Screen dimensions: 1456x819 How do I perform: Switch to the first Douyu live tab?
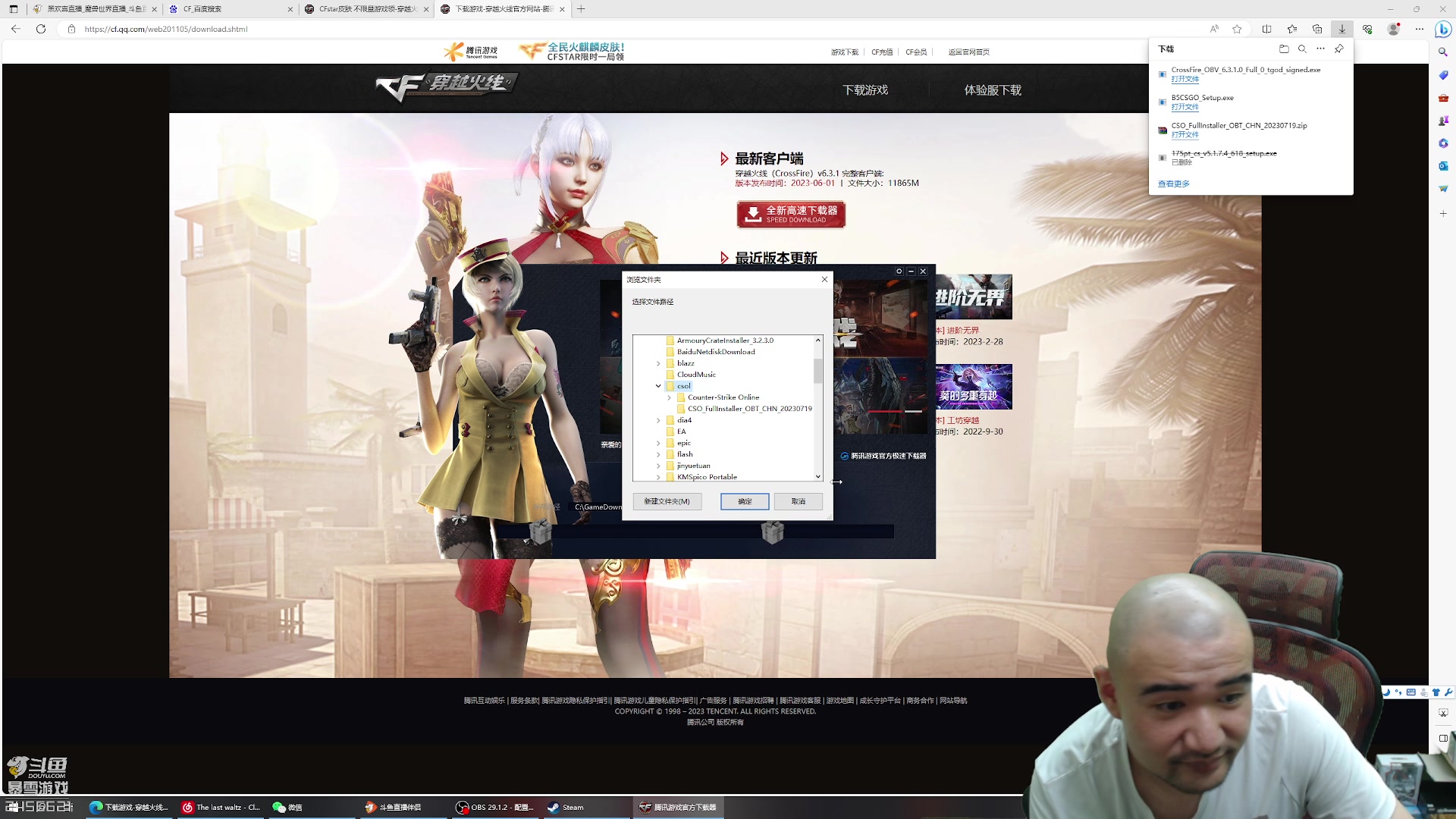95,9
